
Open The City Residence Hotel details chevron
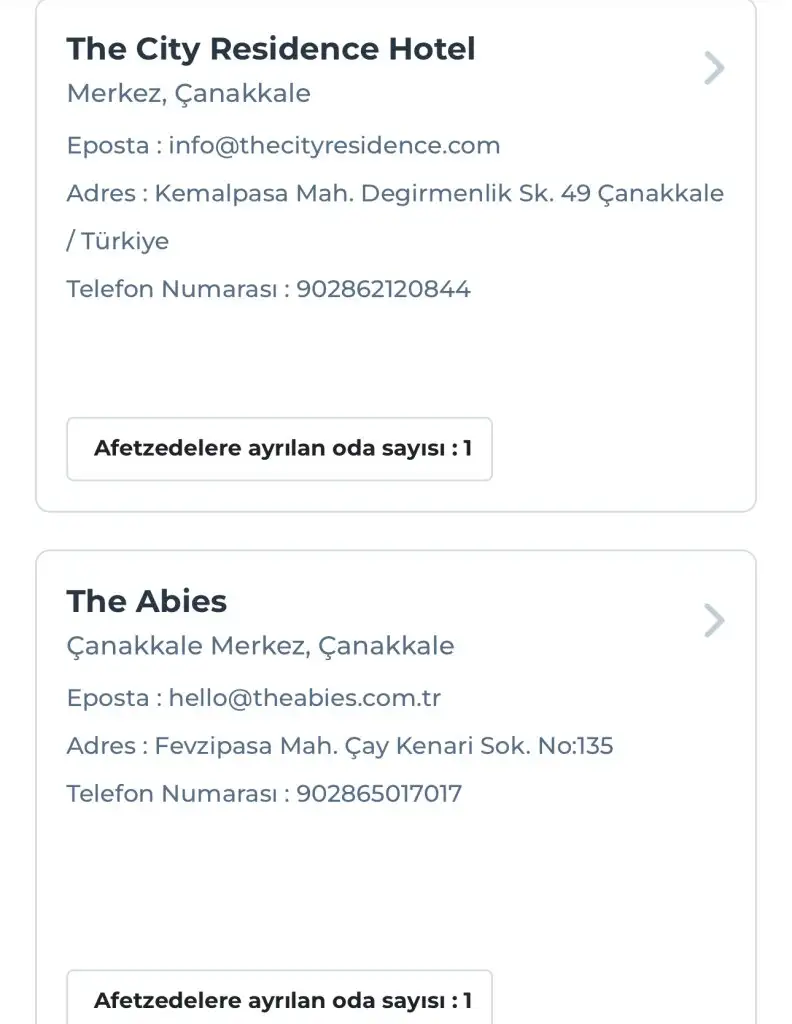tap(713, 69)
